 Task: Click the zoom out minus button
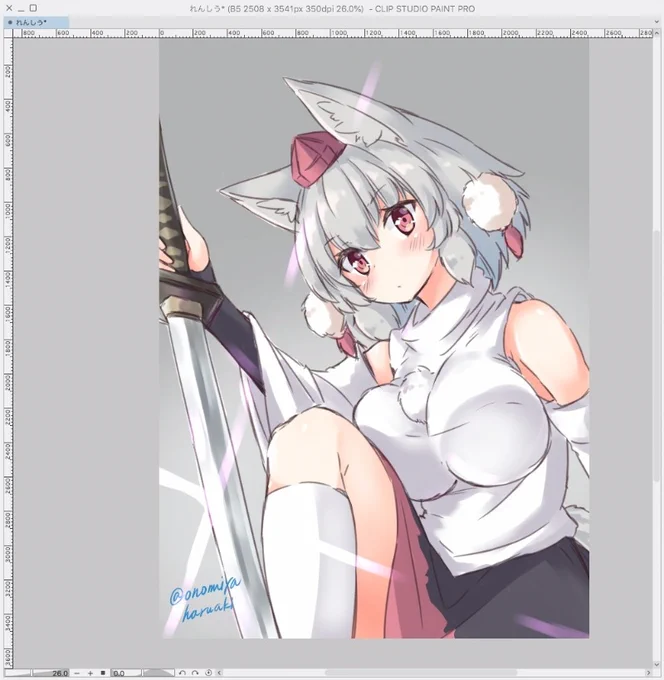77,673
